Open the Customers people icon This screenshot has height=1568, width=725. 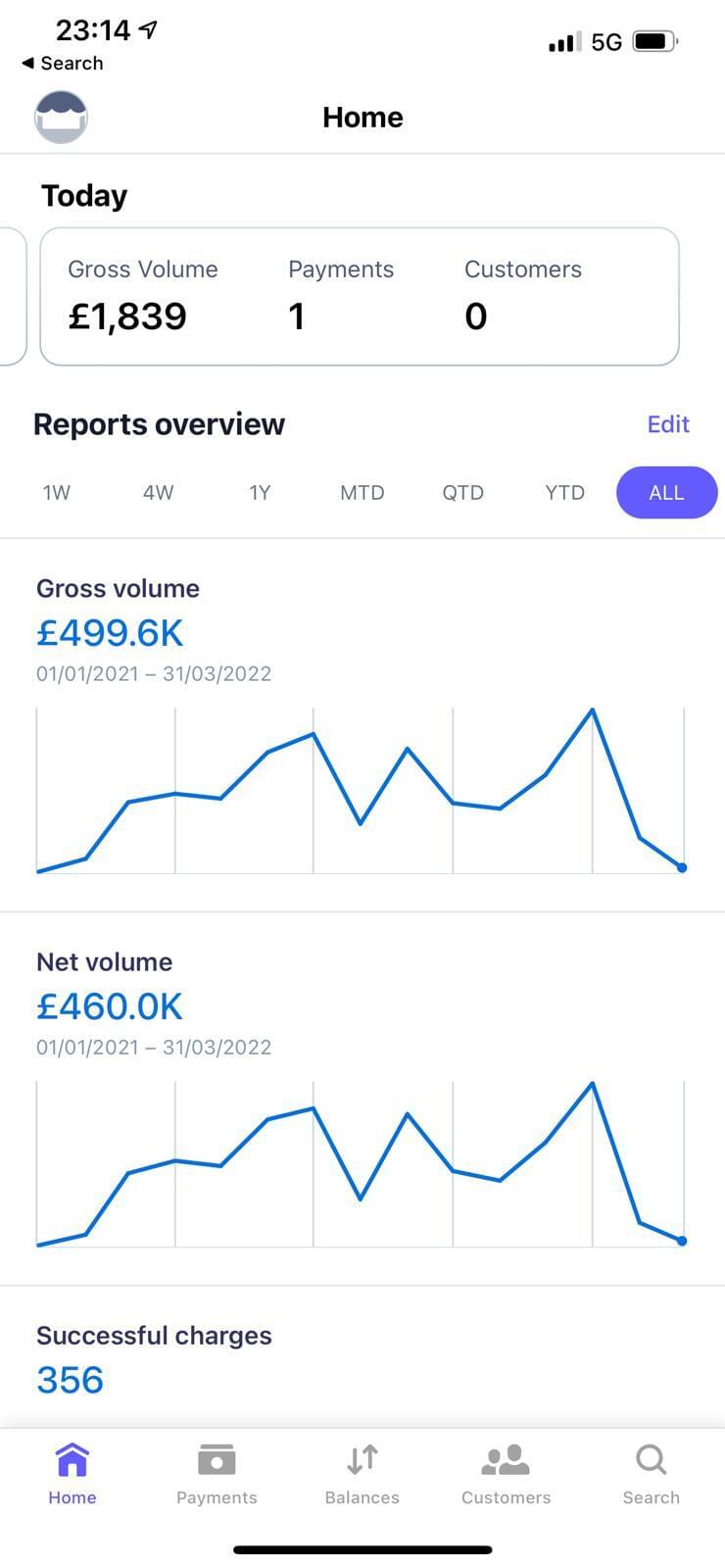[506, 1460]
